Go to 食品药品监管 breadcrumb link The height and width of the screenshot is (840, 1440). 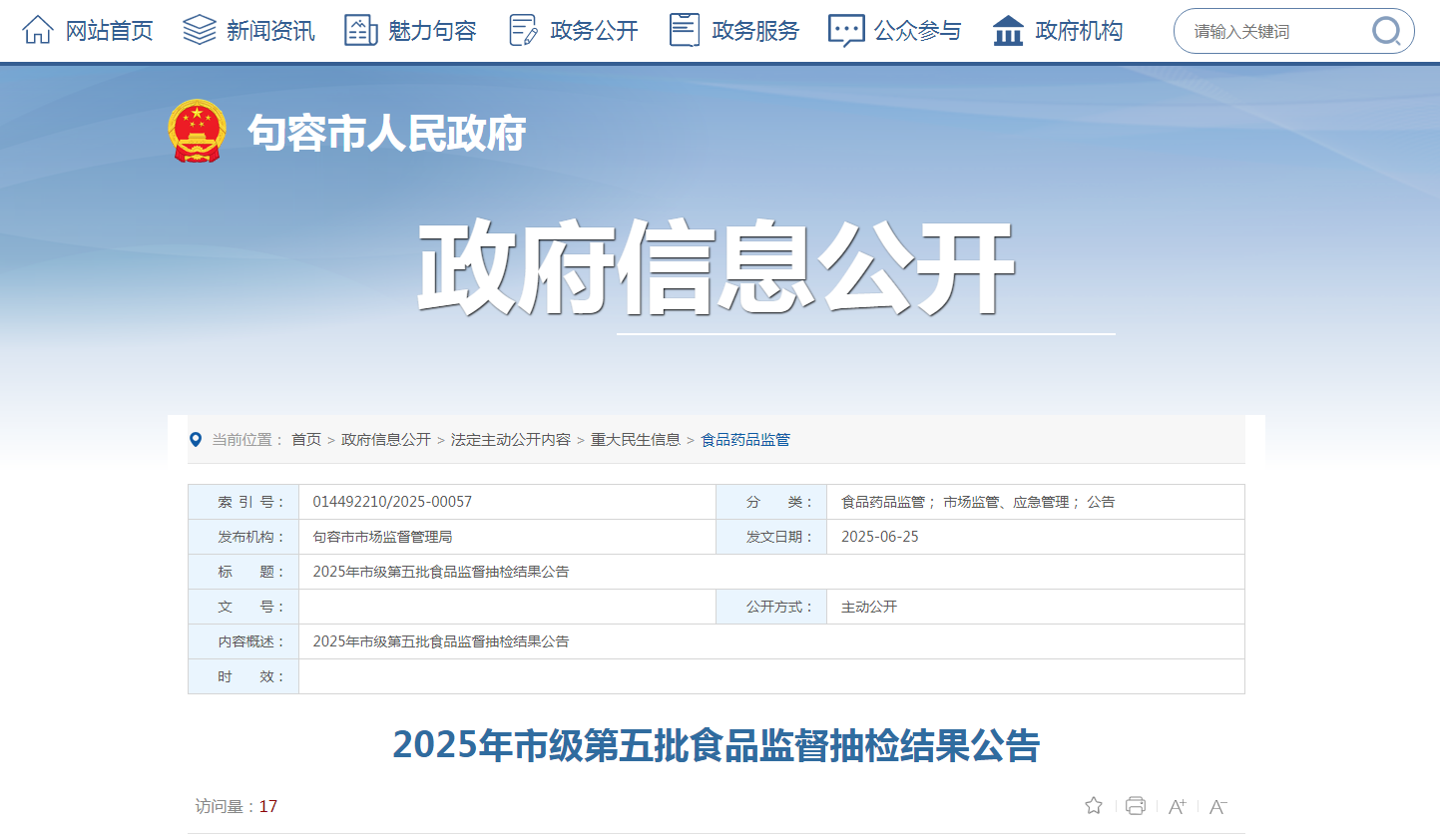(745, 439)
